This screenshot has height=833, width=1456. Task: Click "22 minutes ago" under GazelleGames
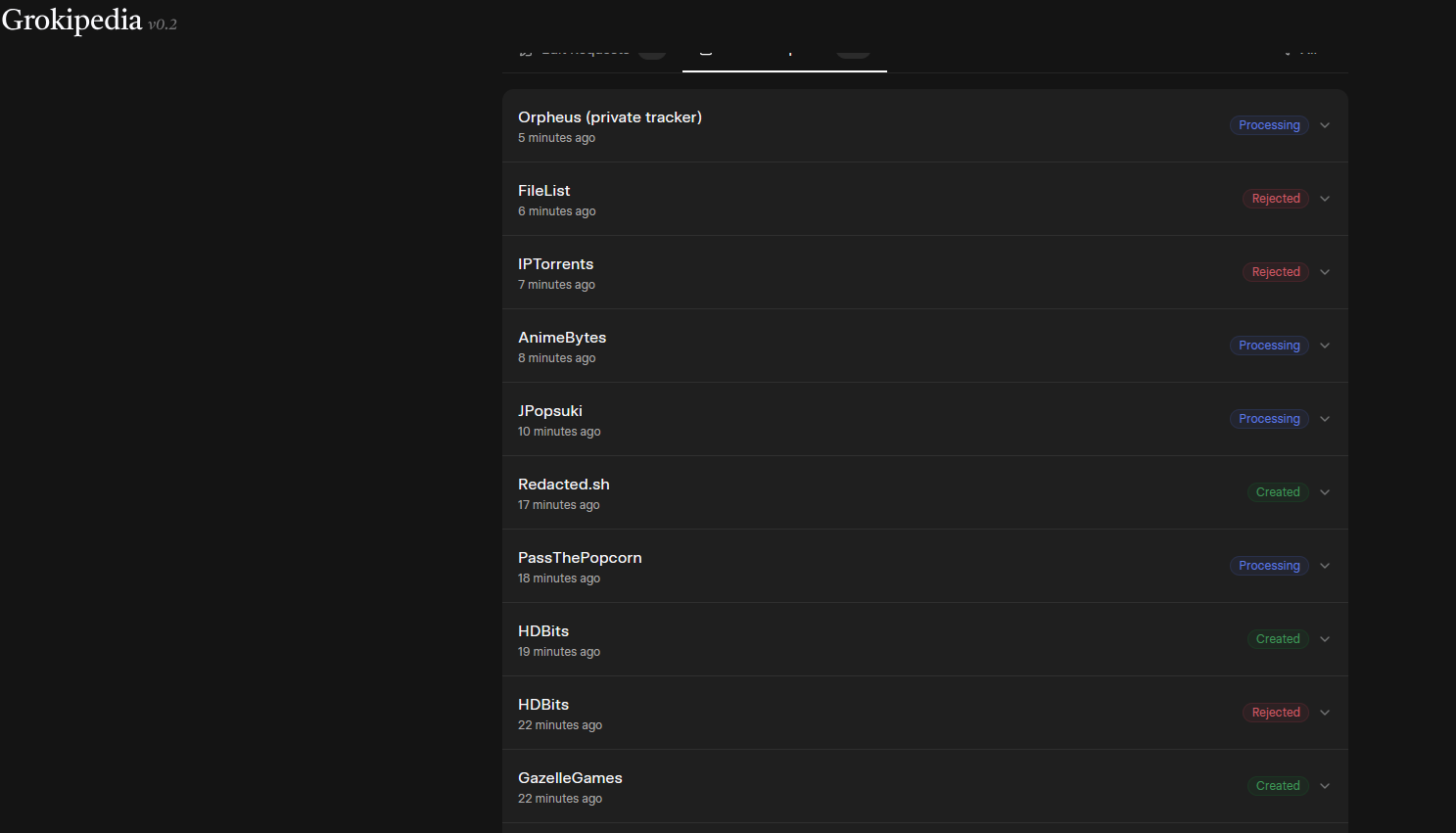click(560, 799)
